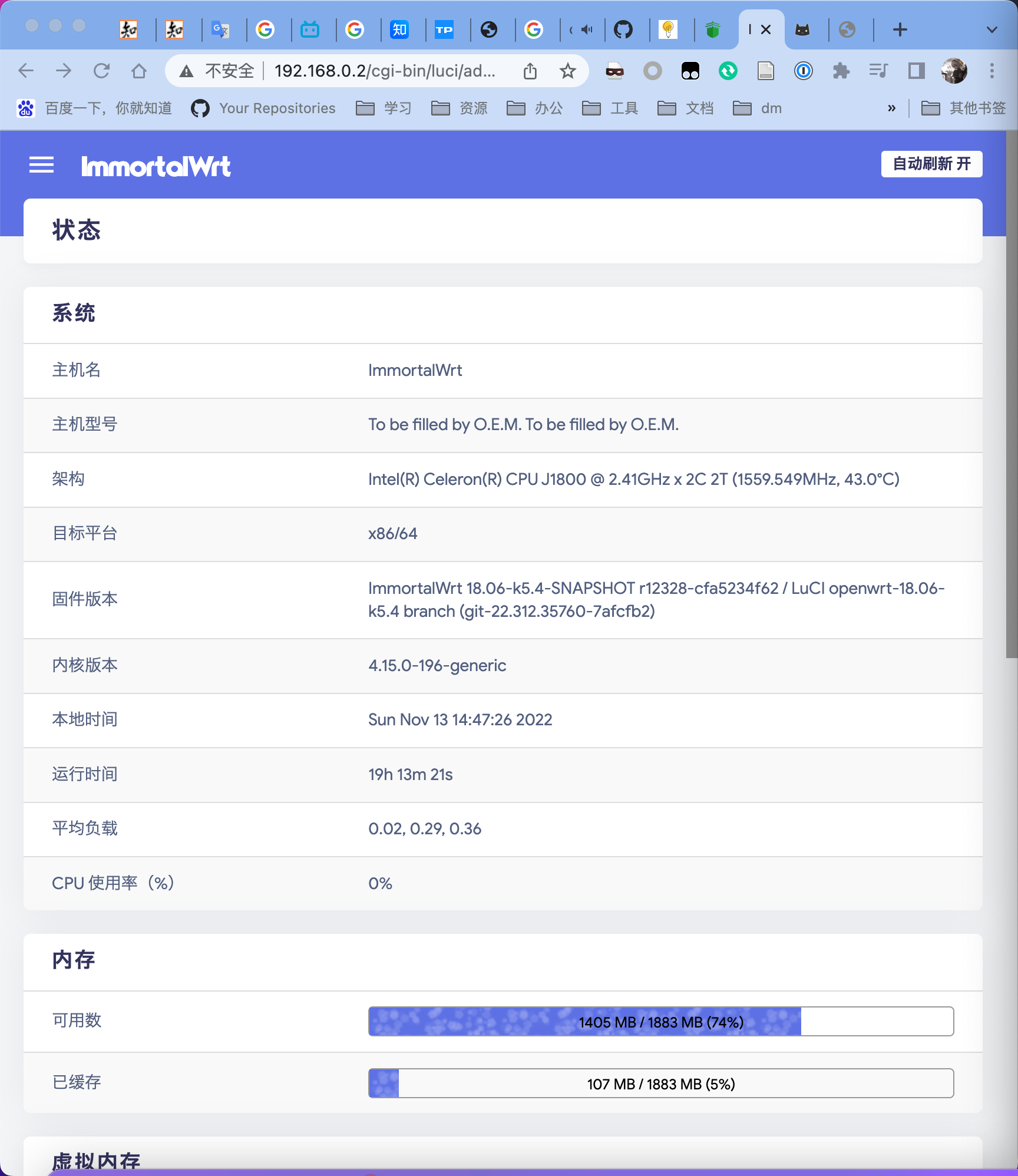
Task: Click the 百度一下，你就知道 bookmark
Action: pos(96,108)
